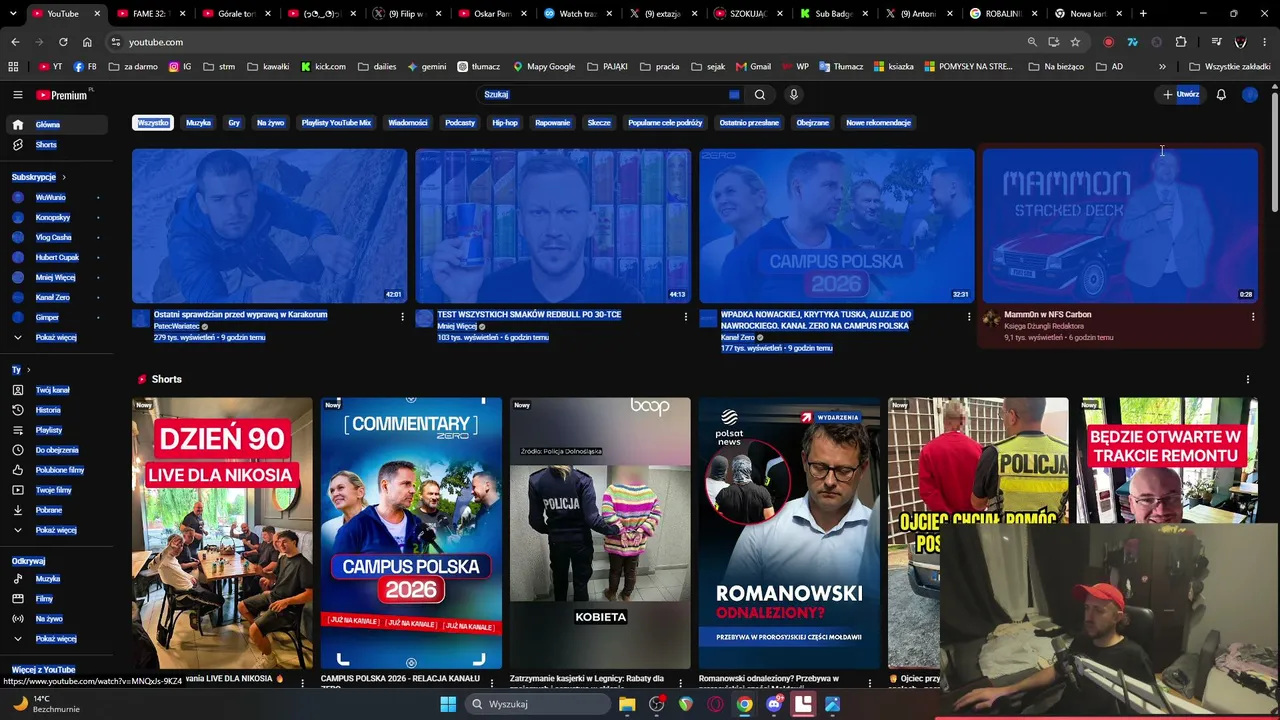Open the PAJĄKI bookmarks folder
The image size is (1280, 720).
(x=608, y=67)
